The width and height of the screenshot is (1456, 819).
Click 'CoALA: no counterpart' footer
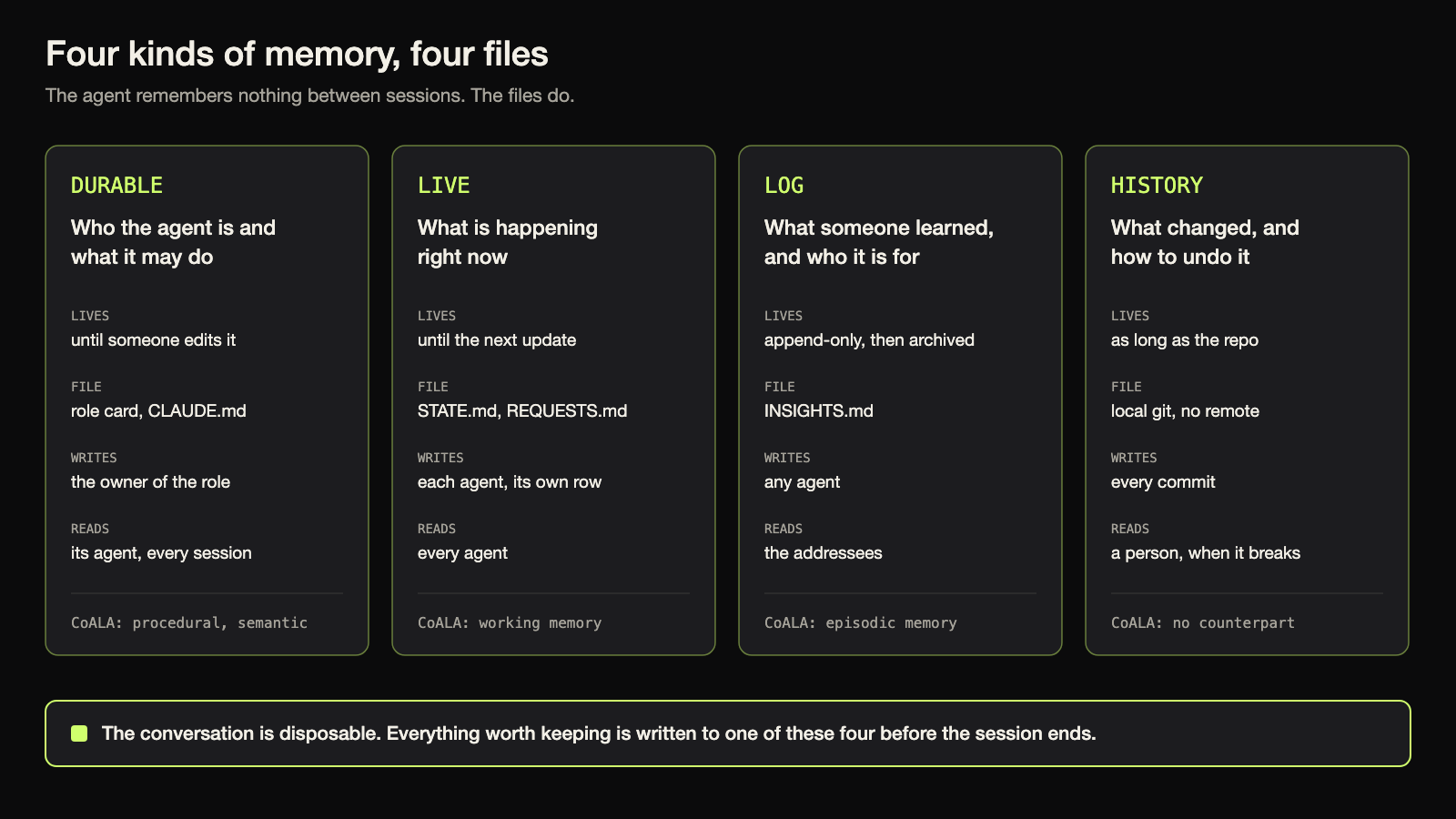(1203, 623)
